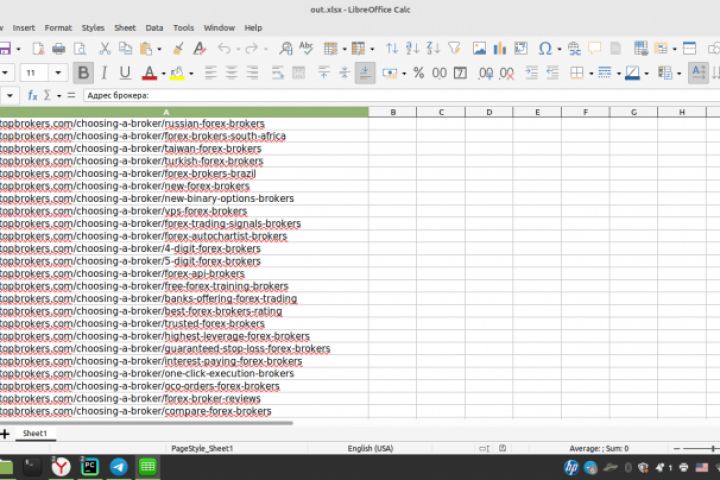Click Print Preview icon
720x480 pixels.
80,48
